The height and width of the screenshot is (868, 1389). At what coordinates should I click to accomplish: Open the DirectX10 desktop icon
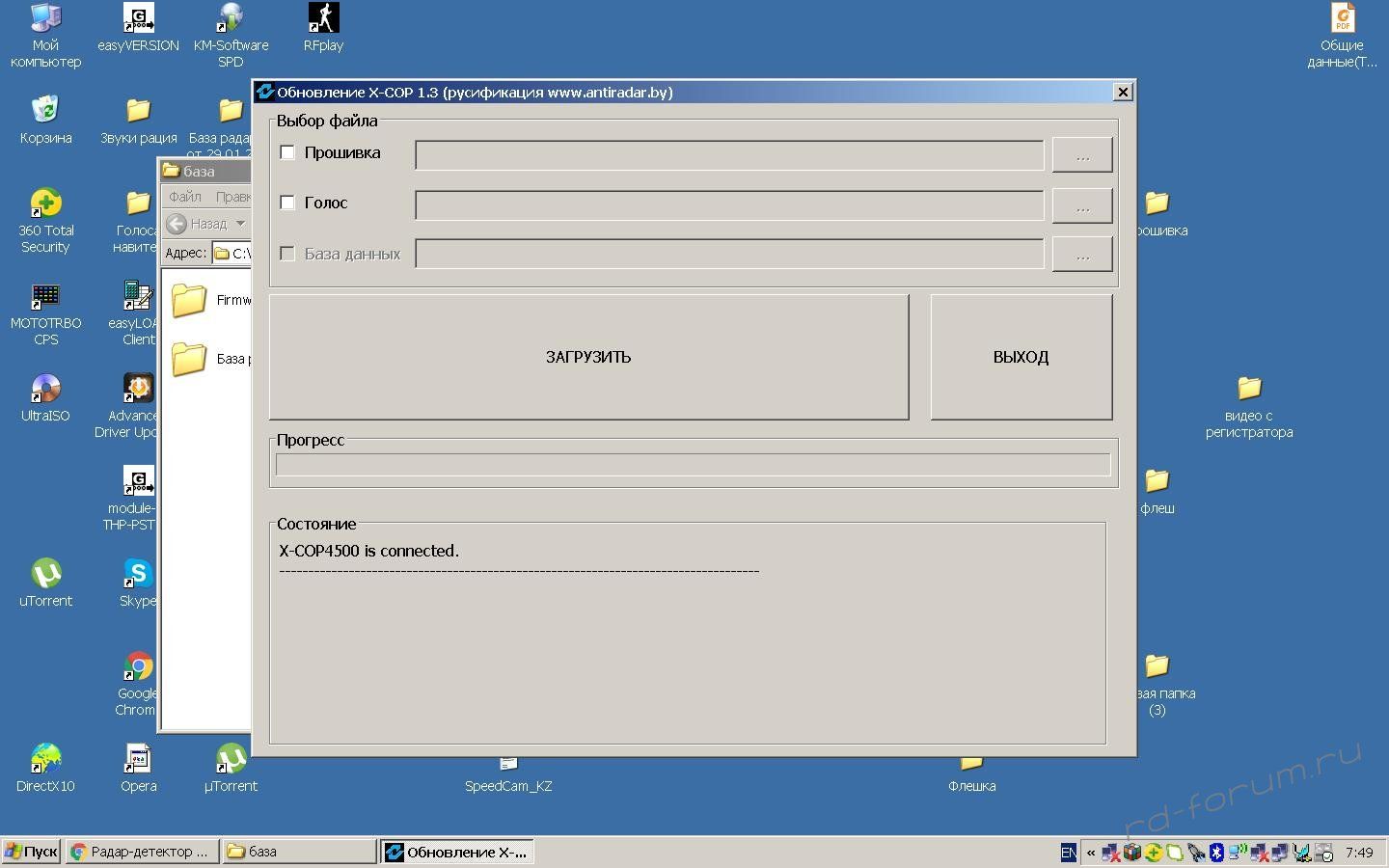45,760
